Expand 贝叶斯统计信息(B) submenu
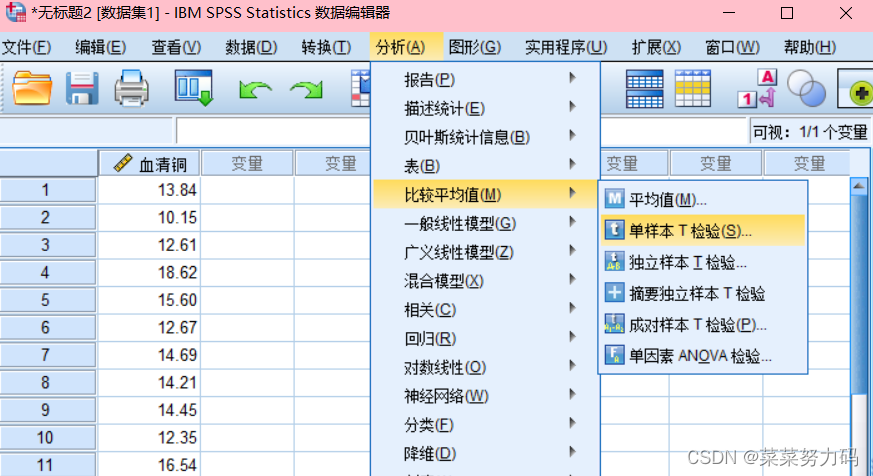The width and height of the screenshot is (873, 476). [x=486, y=137]
